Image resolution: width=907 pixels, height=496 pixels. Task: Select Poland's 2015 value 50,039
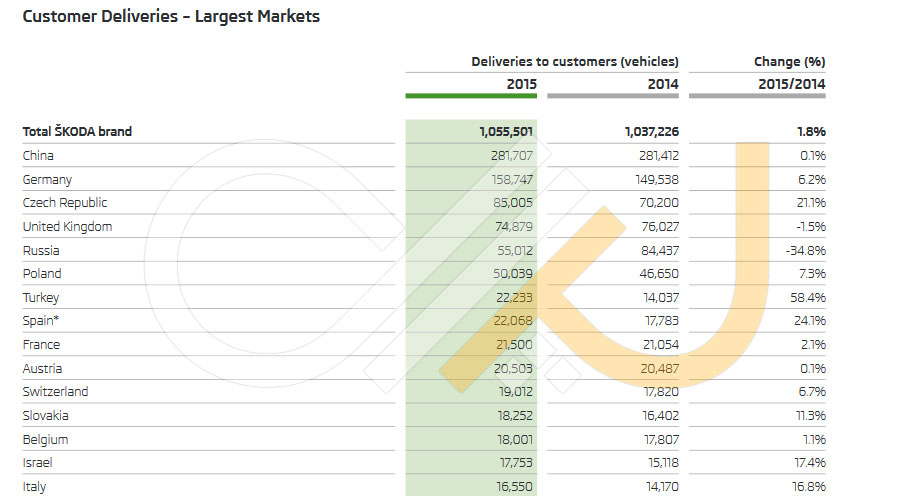click(x=513, y=273)
